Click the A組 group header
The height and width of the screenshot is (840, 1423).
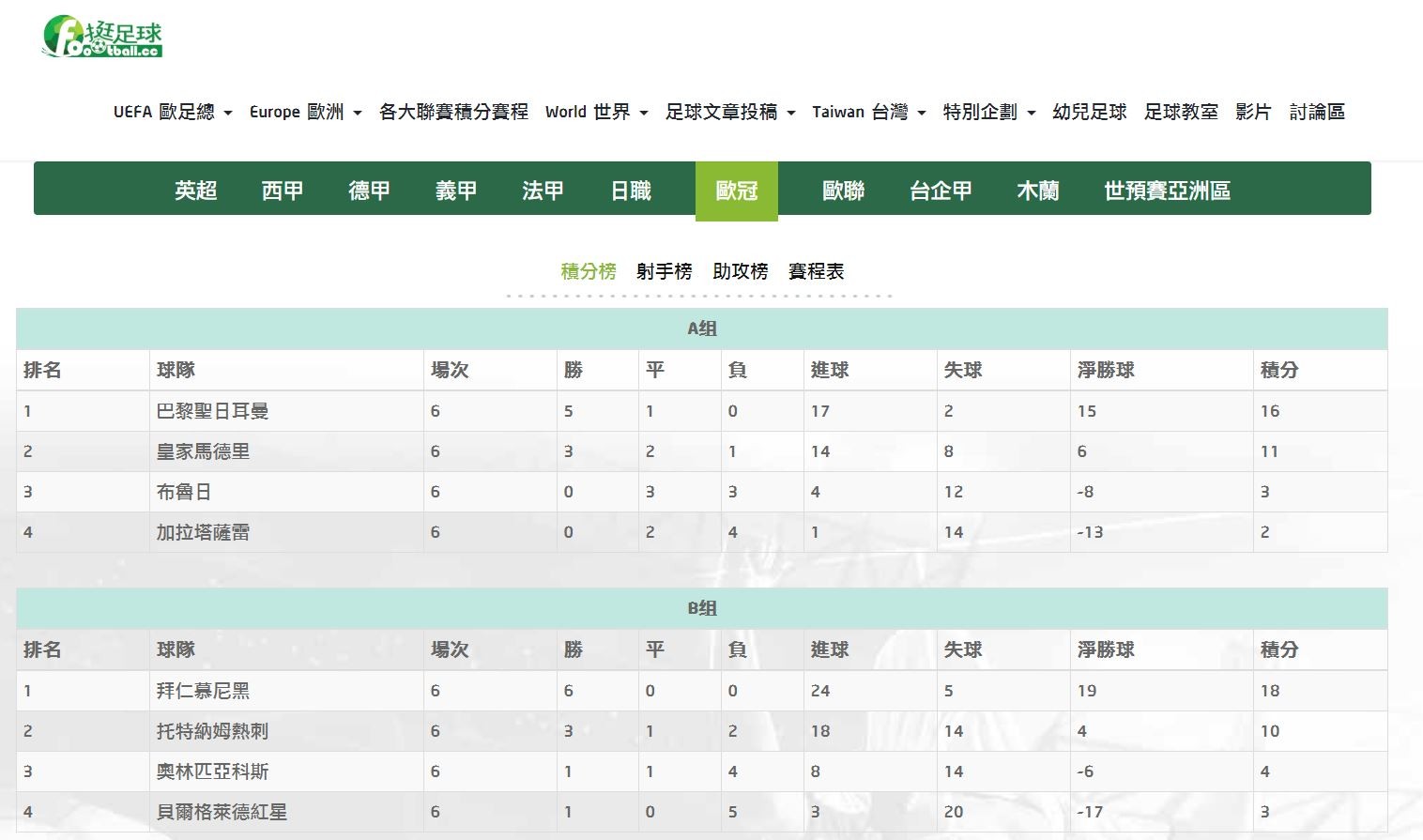click(x=702, y=328)
